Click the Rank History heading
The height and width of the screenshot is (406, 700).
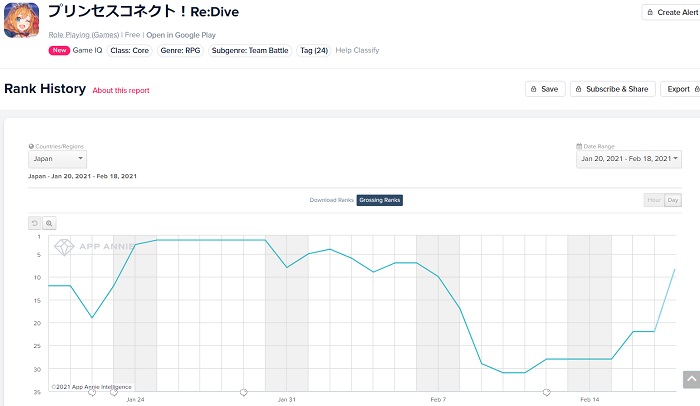pyautogui.click(x=45, y=88)
